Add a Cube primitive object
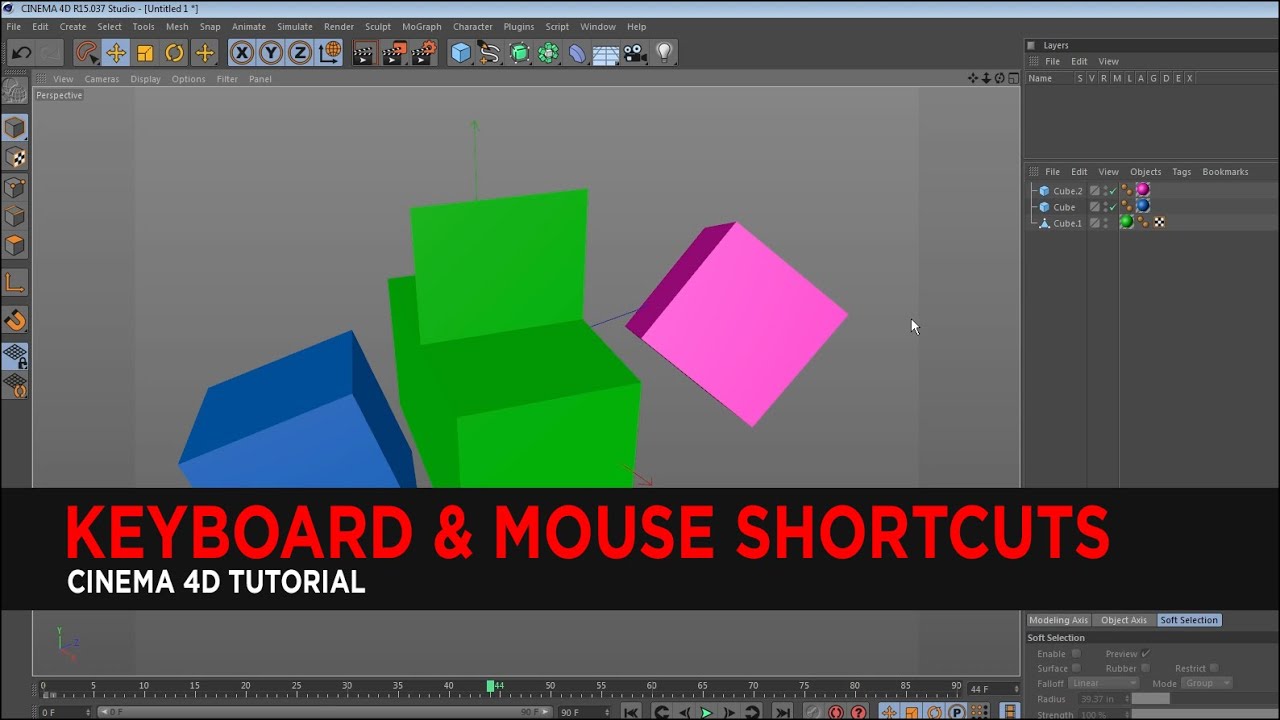1280x720 pixels. 460,53
